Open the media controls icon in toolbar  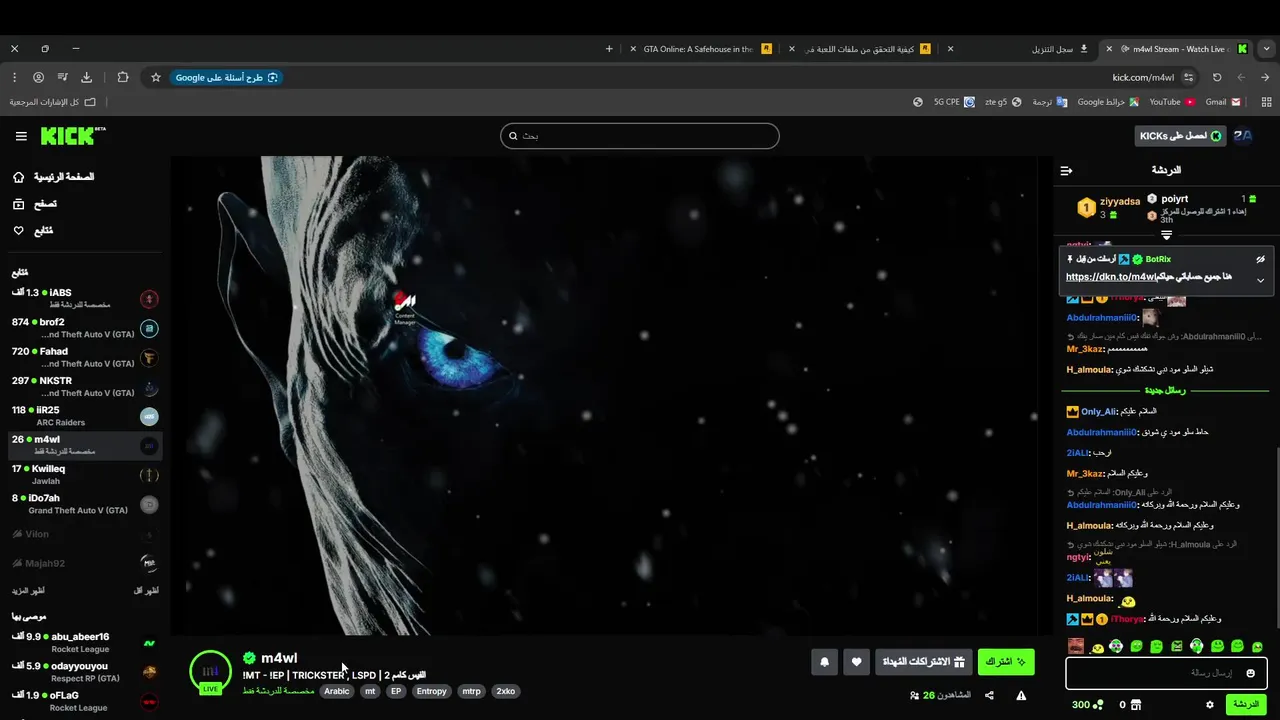pos(62,77)
